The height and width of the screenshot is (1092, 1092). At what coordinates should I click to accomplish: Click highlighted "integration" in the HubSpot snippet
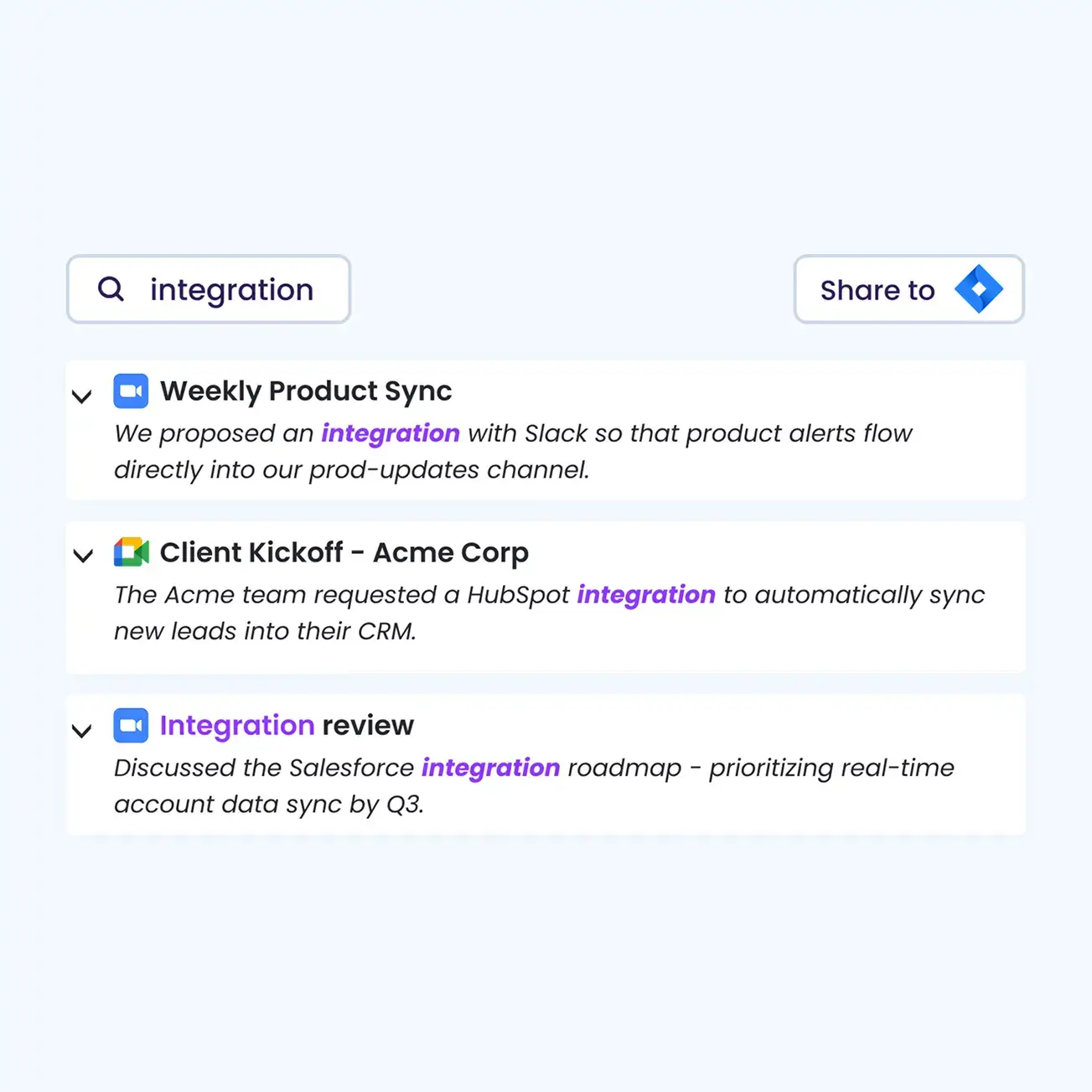click(x=646, y=595)
